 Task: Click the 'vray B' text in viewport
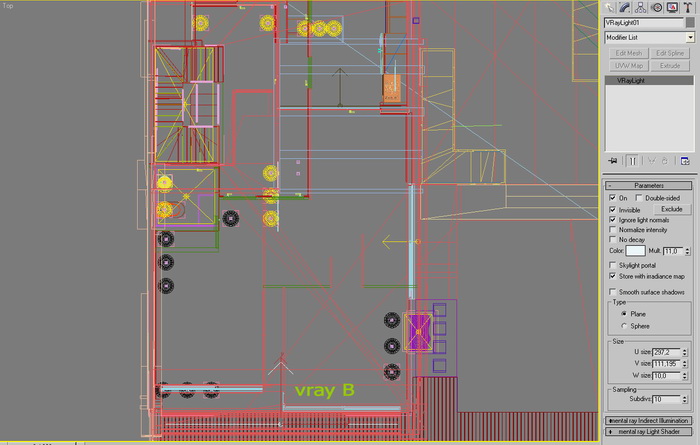pos(325,391)
